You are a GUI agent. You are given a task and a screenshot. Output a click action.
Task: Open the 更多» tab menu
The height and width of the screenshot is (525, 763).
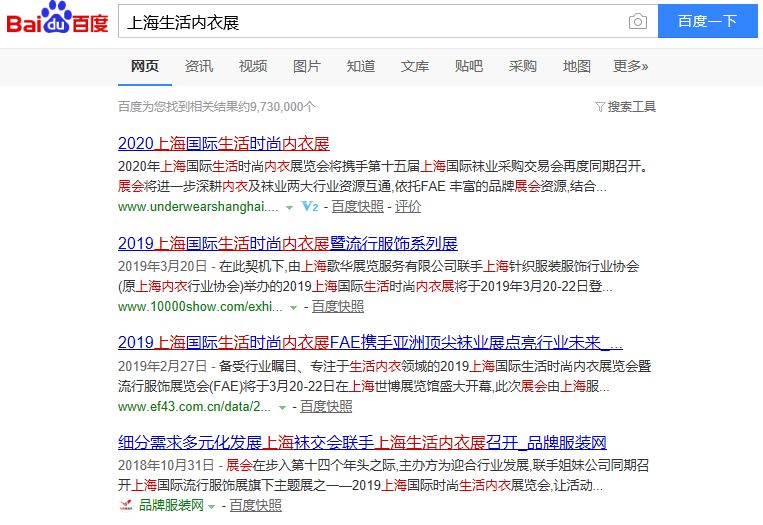[630, 66]
